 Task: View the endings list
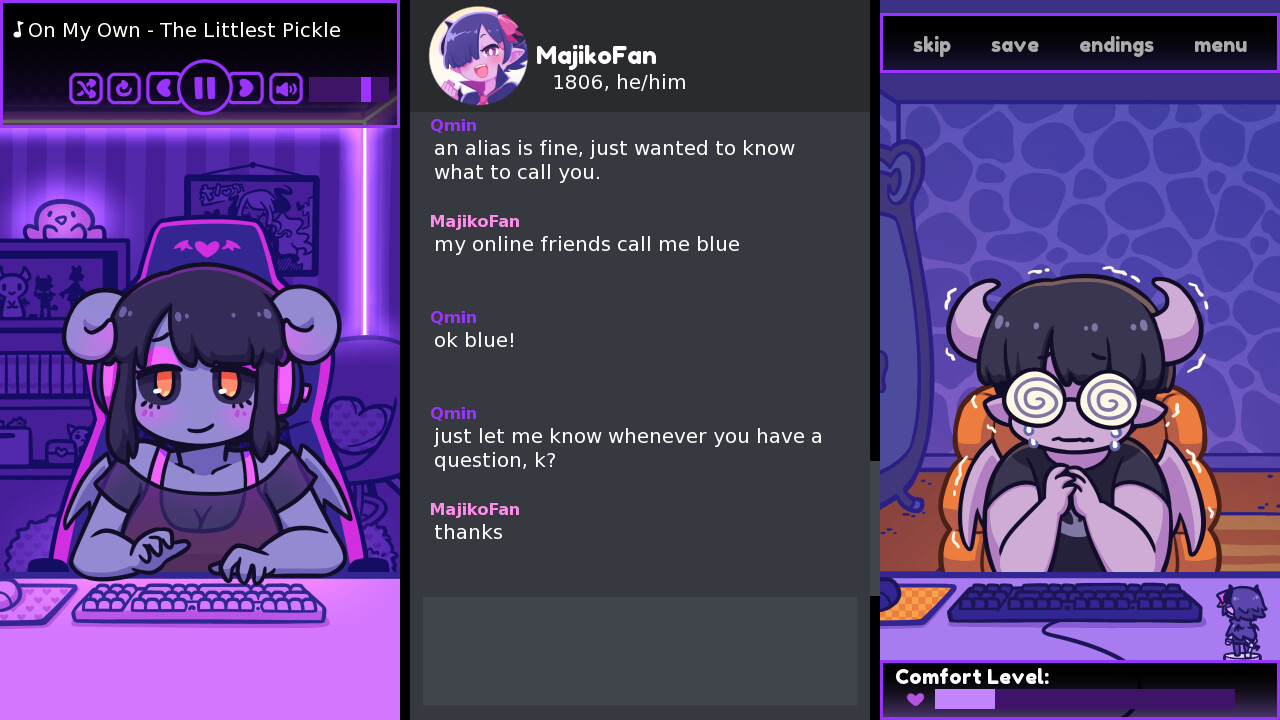[x=1117, y=45]
